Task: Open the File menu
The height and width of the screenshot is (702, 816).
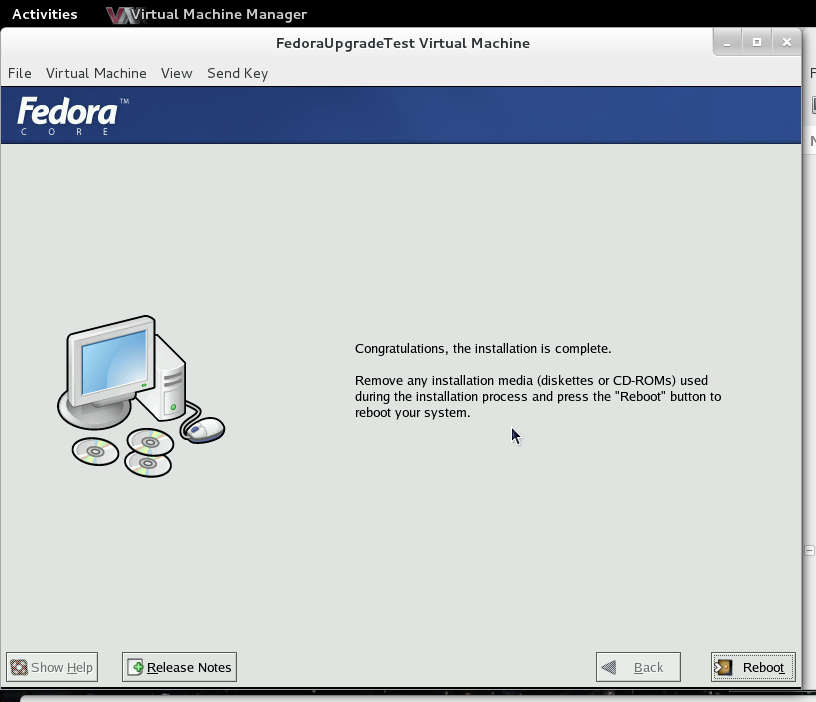Action: 20,73
